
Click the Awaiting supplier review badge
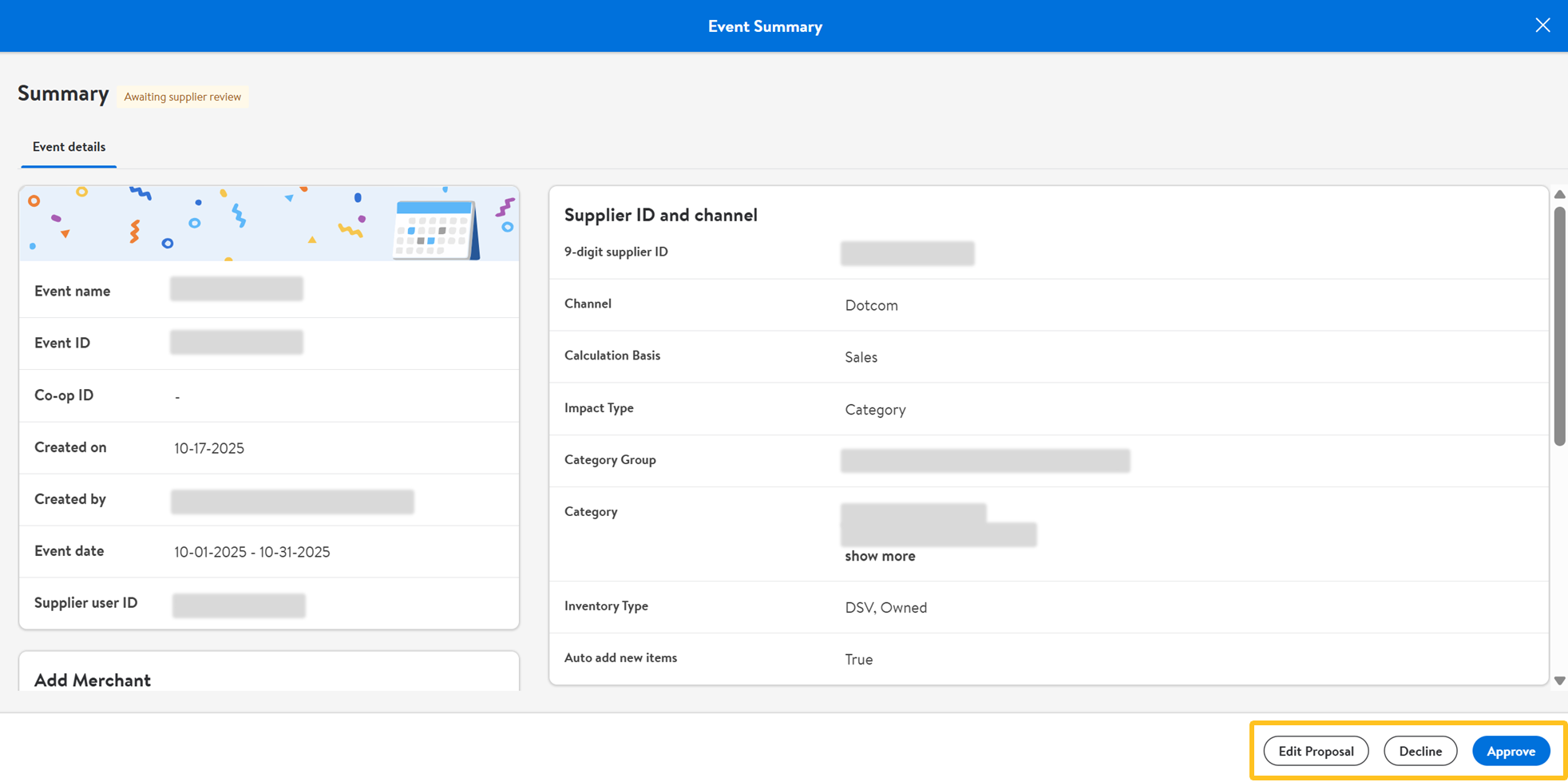click(183, 97)
